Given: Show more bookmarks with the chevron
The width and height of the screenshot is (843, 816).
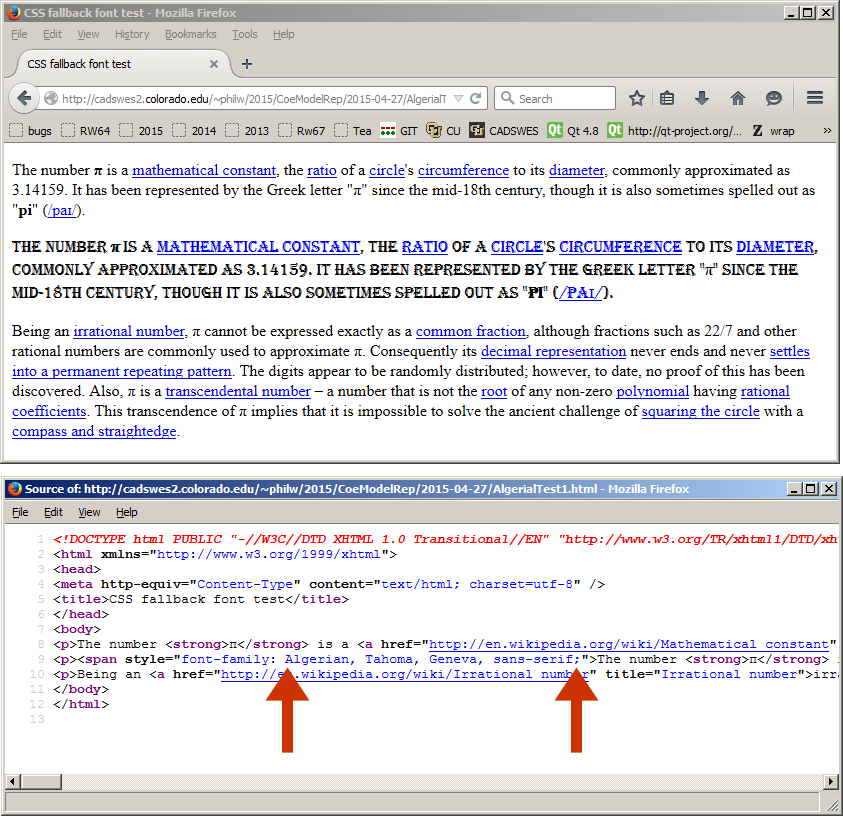Looking at the screenshot, I should (x=827, y=131).
